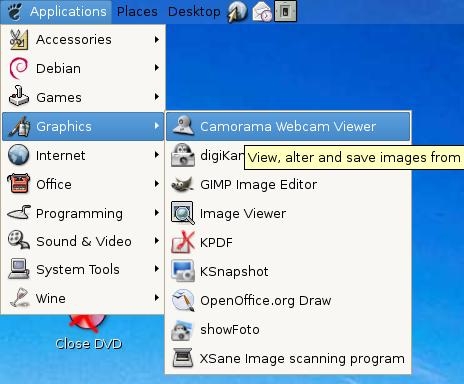Expand Internet submenu arrow

(157, 155)
